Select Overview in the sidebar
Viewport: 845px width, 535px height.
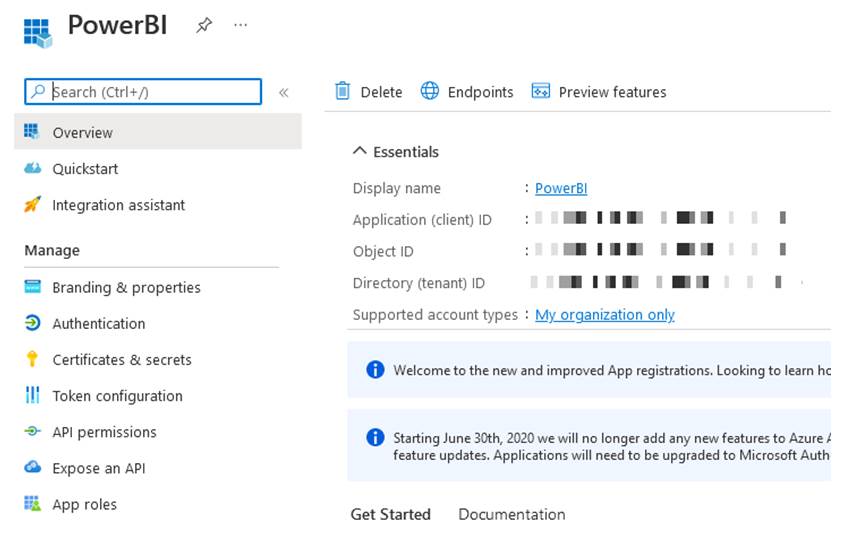coord(158,131)
